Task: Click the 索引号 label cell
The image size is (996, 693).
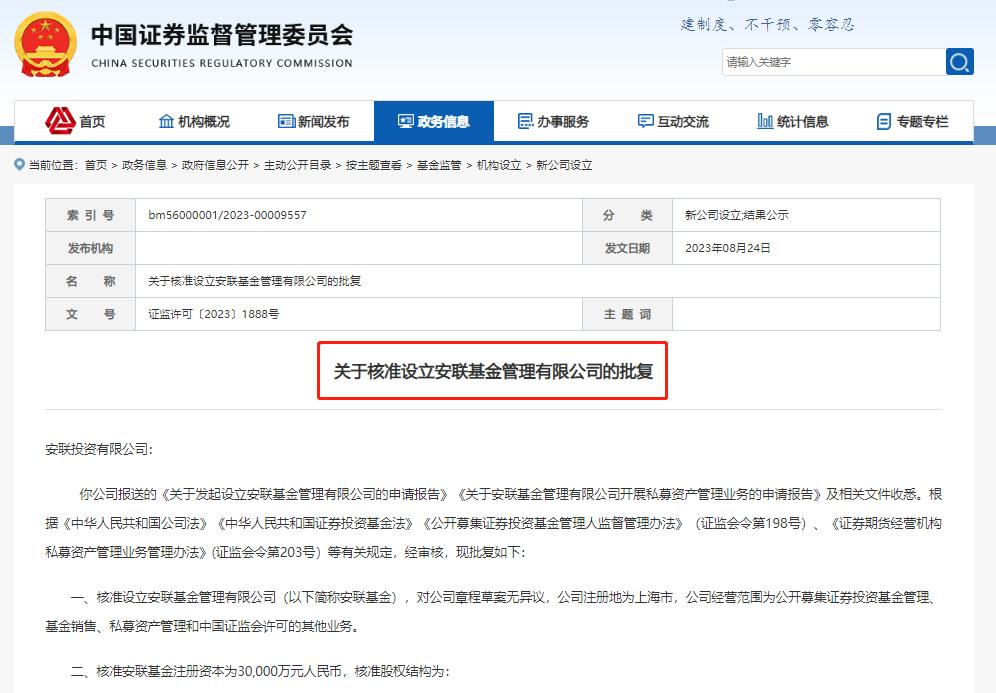Action: pyautogui.click(x=90, y=215)
